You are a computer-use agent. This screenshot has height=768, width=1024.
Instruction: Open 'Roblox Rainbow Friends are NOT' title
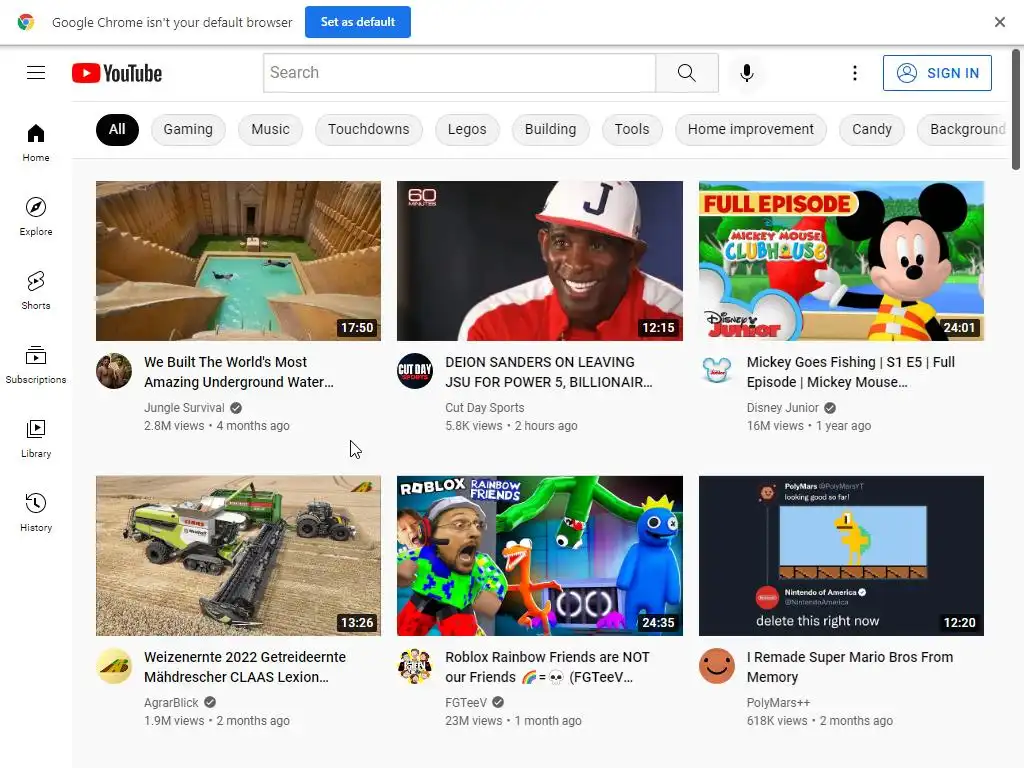[x=547, y=667]
